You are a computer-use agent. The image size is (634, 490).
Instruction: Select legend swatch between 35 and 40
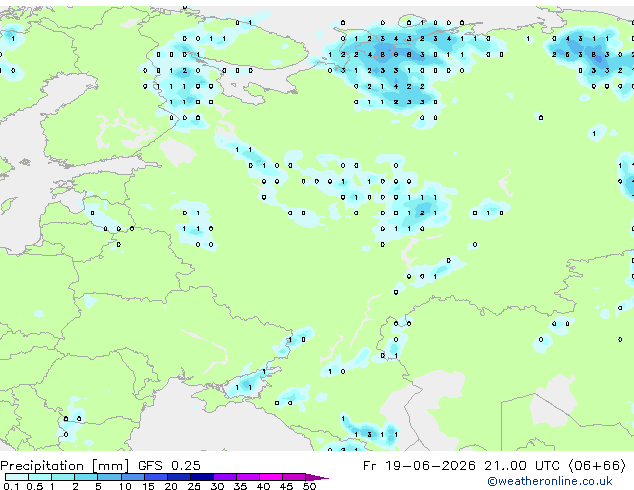pyautogui.click(x=247, y=477)
